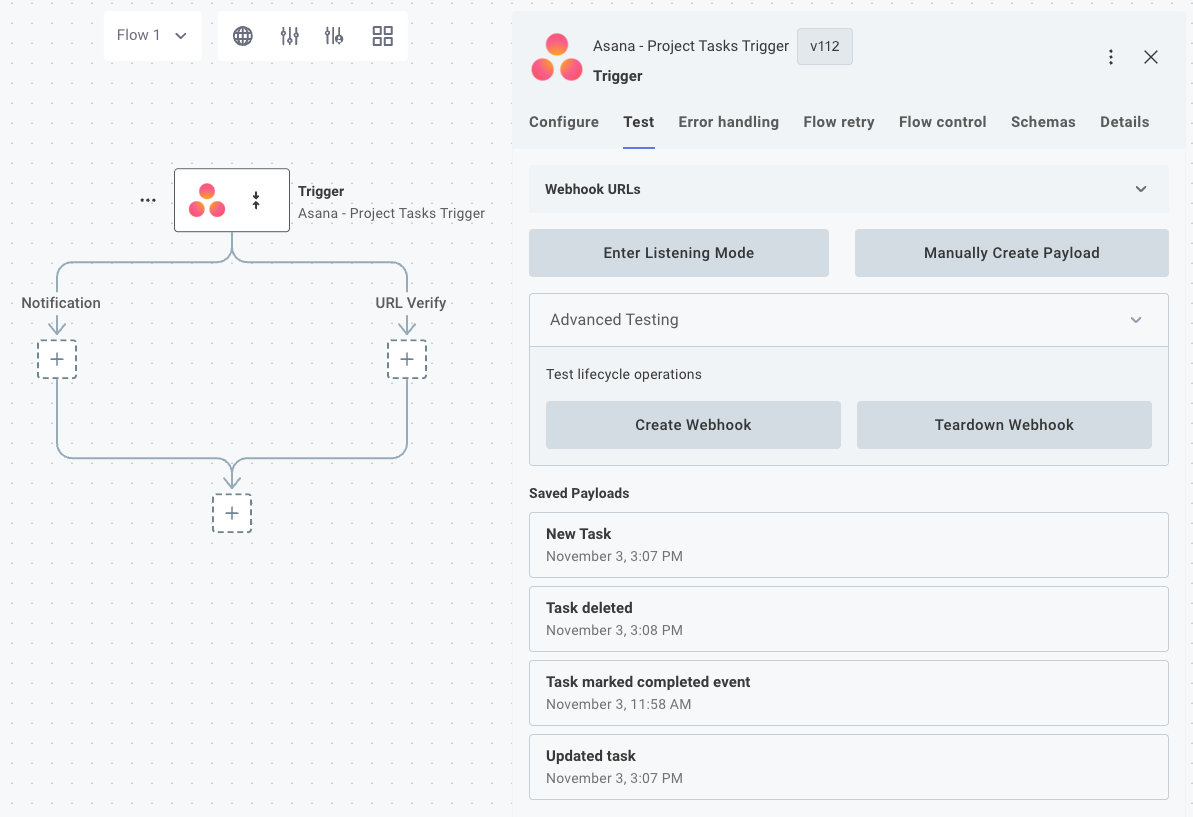This screenshot has height=817, width=1193.
Task: Collapse the Advanced Testing section
Action: pos(1136,320)
